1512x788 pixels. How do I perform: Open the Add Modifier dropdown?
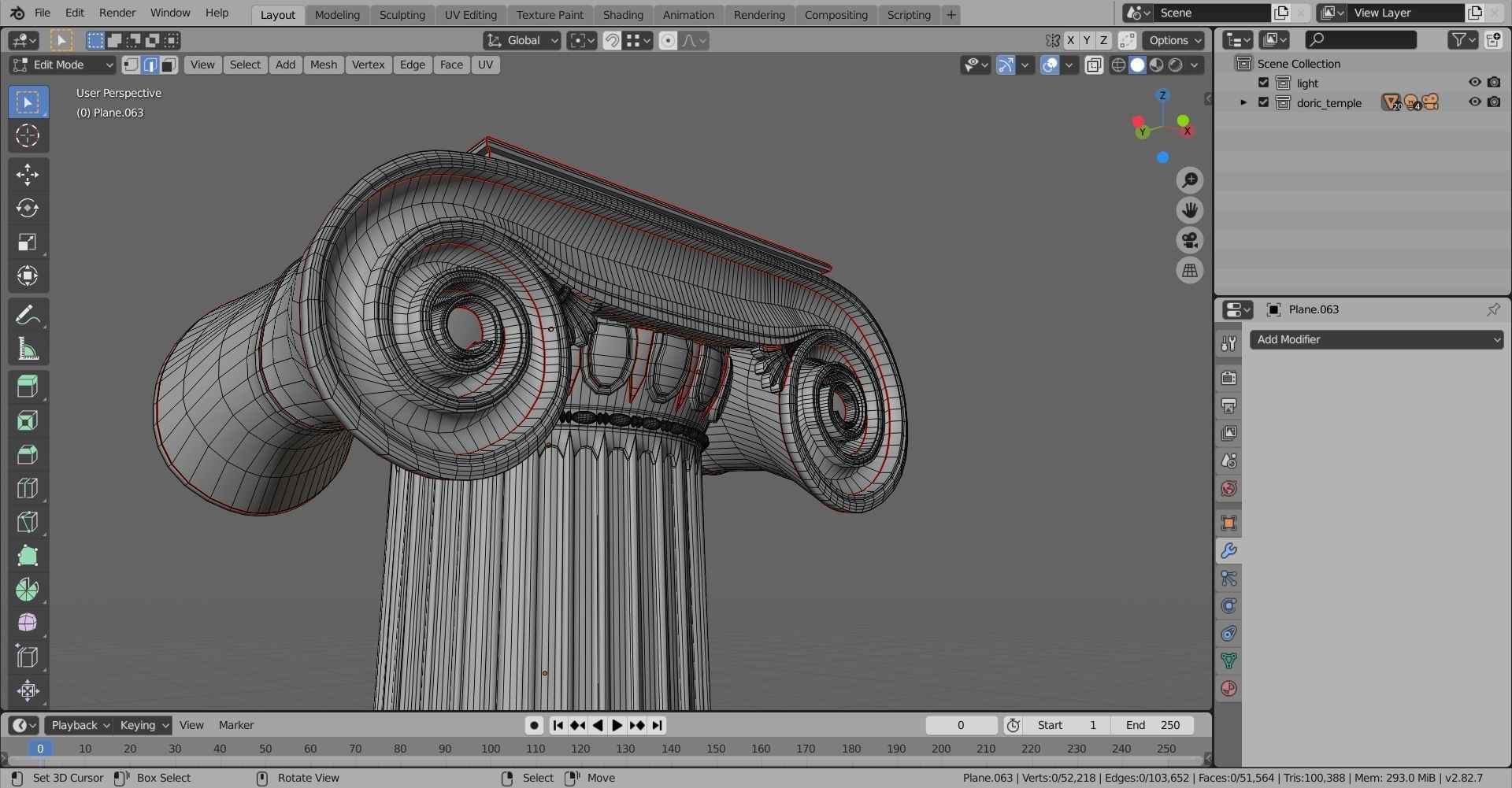pos(1377,339)
